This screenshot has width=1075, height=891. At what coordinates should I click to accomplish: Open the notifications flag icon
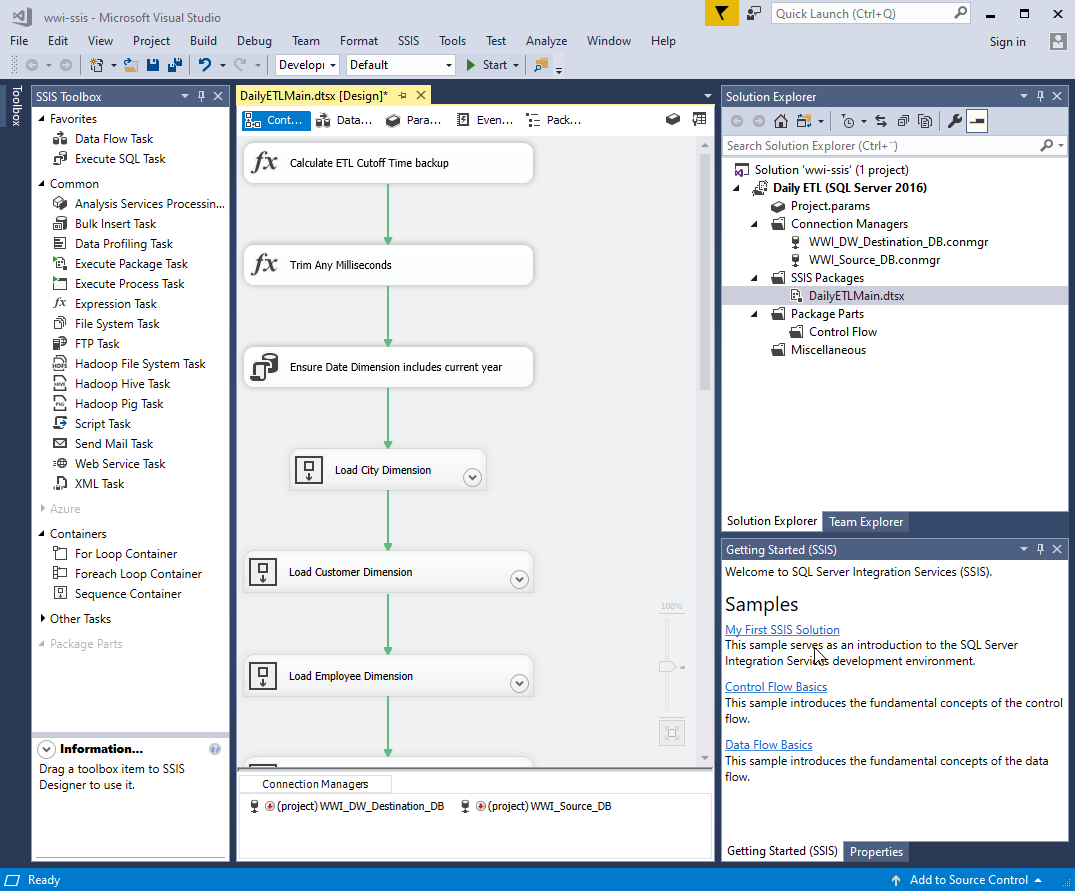pyautogui.click(x=721, y=14)
